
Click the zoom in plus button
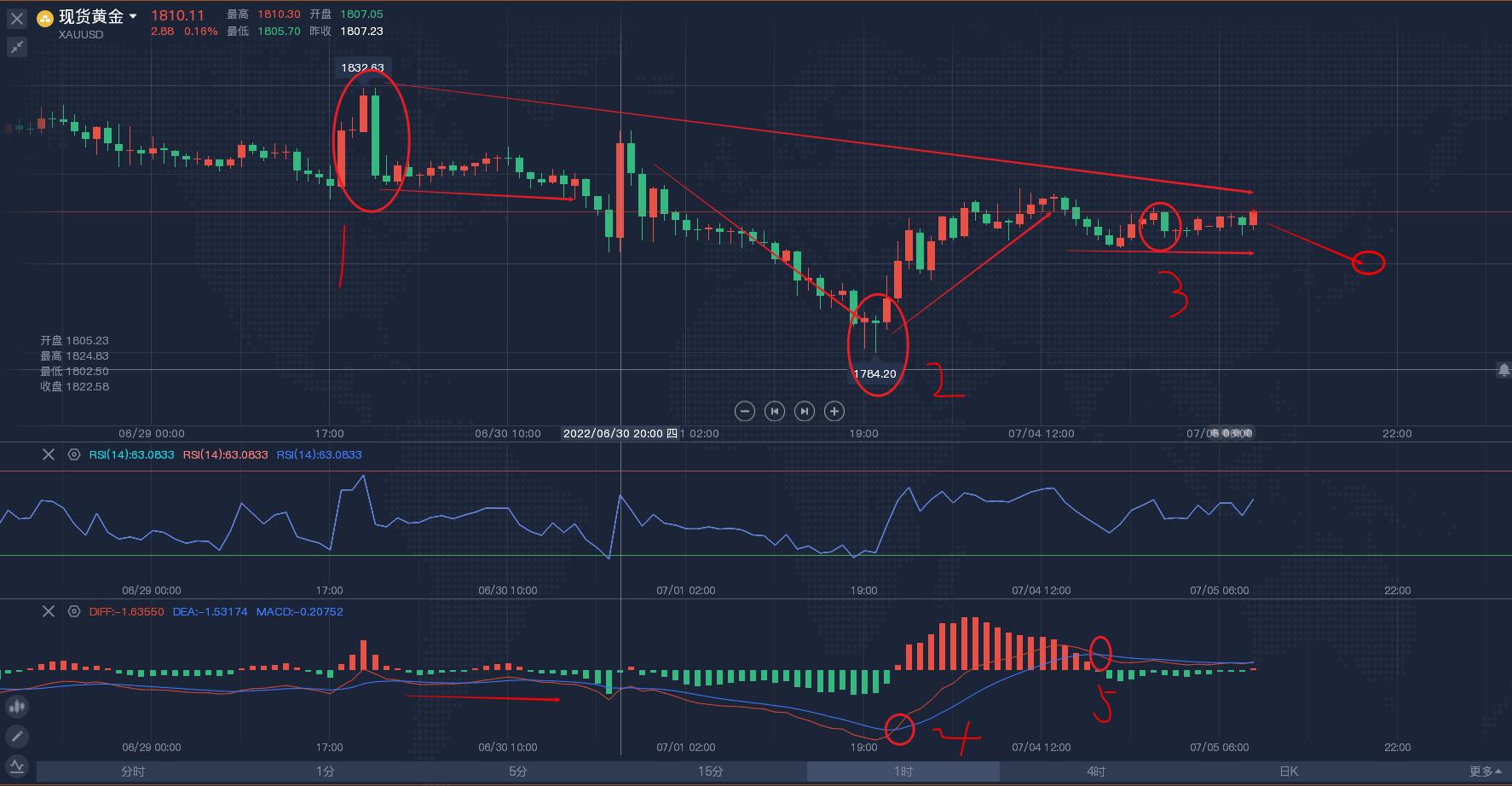(834, 412)
